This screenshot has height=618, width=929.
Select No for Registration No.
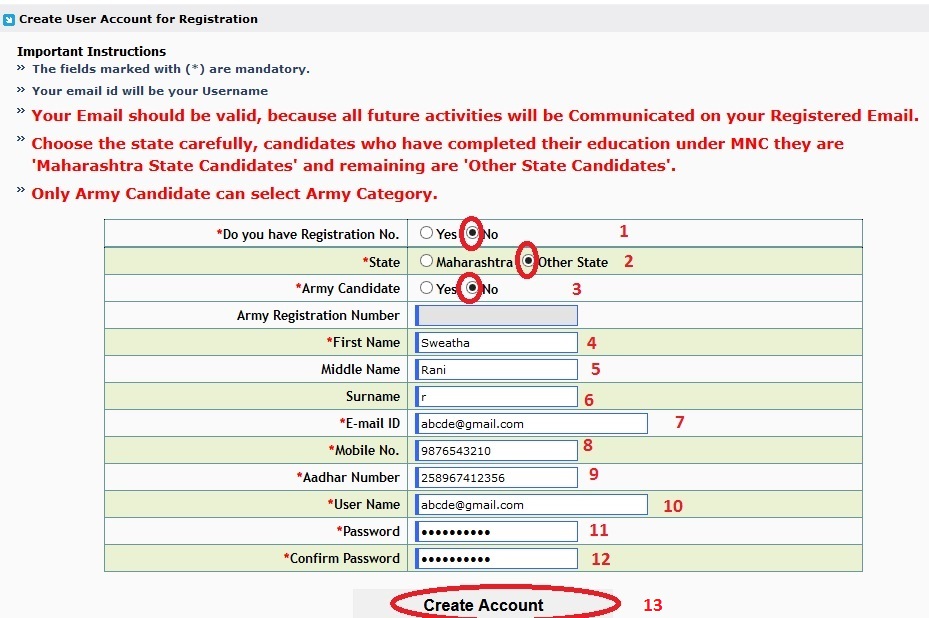tap(472, 233)
